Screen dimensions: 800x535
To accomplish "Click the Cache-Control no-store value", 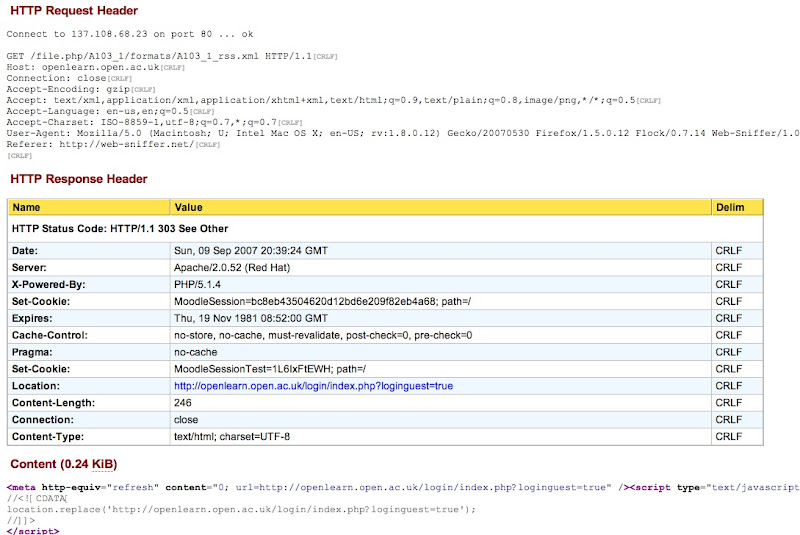I will [323, 335].
